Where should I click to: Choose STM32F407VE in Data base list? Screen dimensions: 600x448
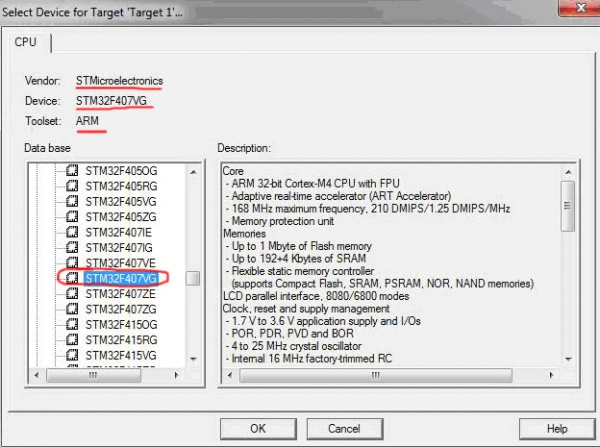pos(120,263)
